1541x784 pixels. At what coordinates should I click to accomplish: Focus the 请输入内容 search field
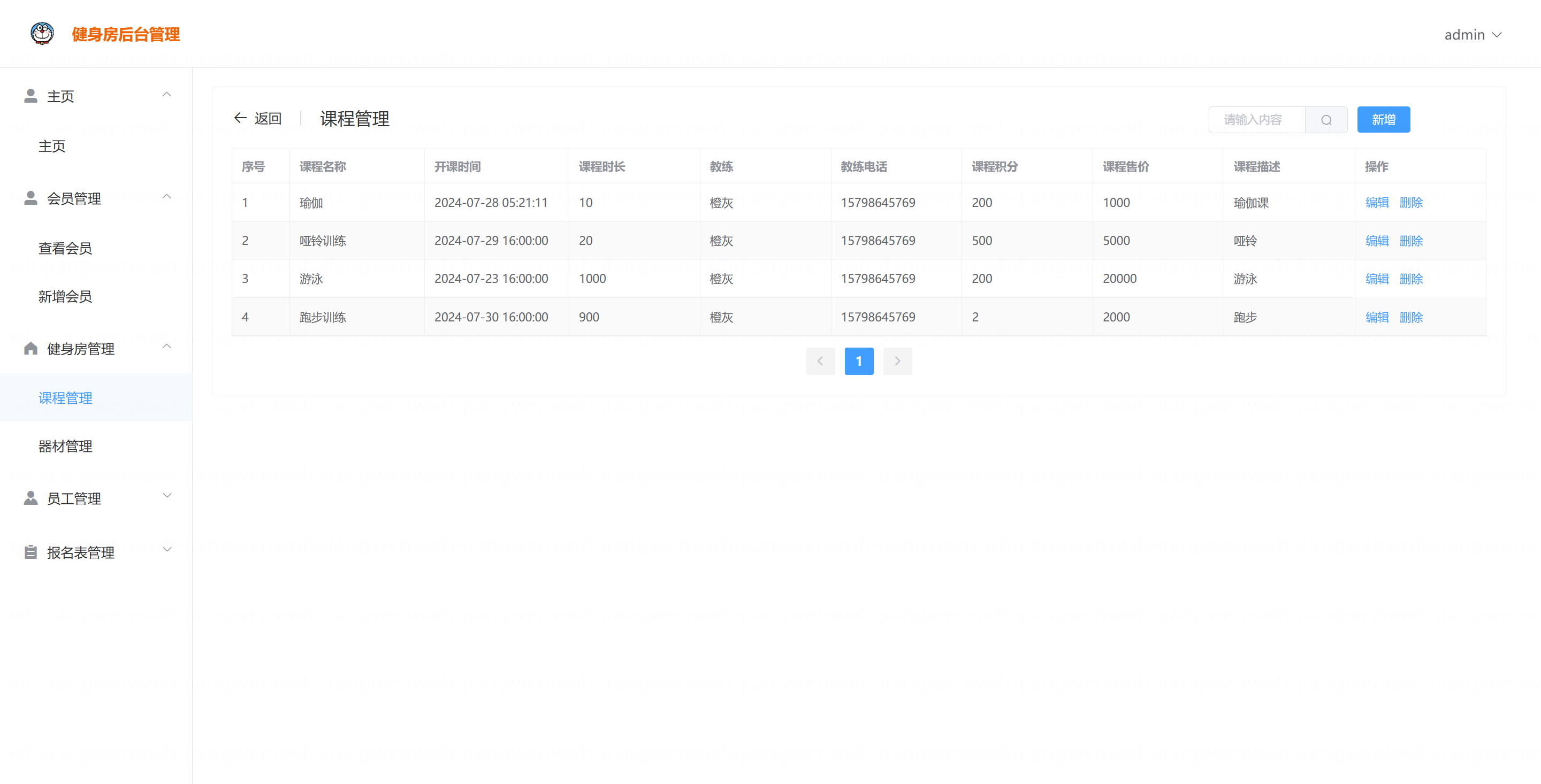coord(1256,120)
